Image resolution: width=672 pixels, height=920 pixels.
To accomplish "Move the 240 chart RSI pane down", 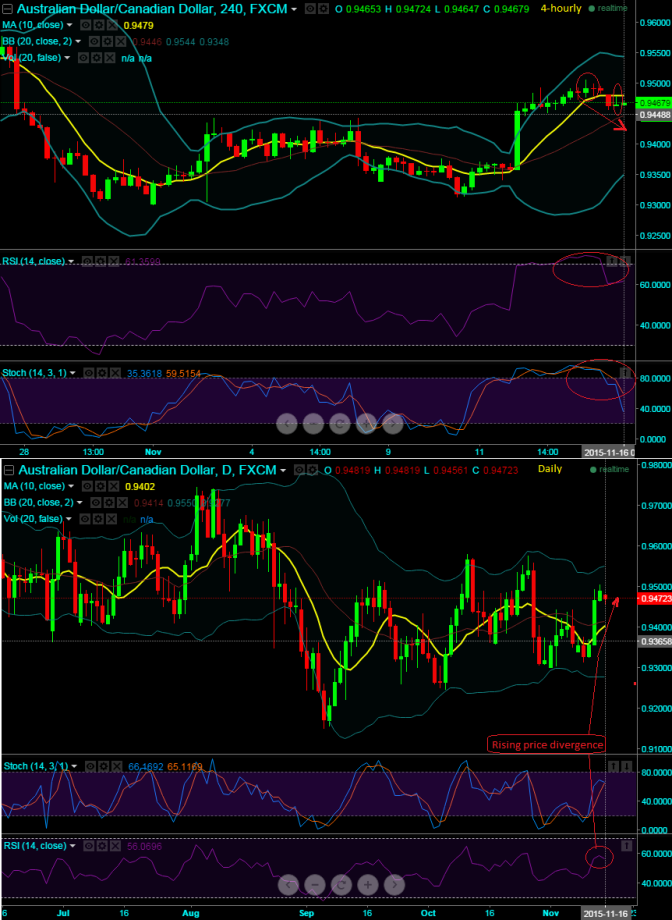I will (625, 261).
